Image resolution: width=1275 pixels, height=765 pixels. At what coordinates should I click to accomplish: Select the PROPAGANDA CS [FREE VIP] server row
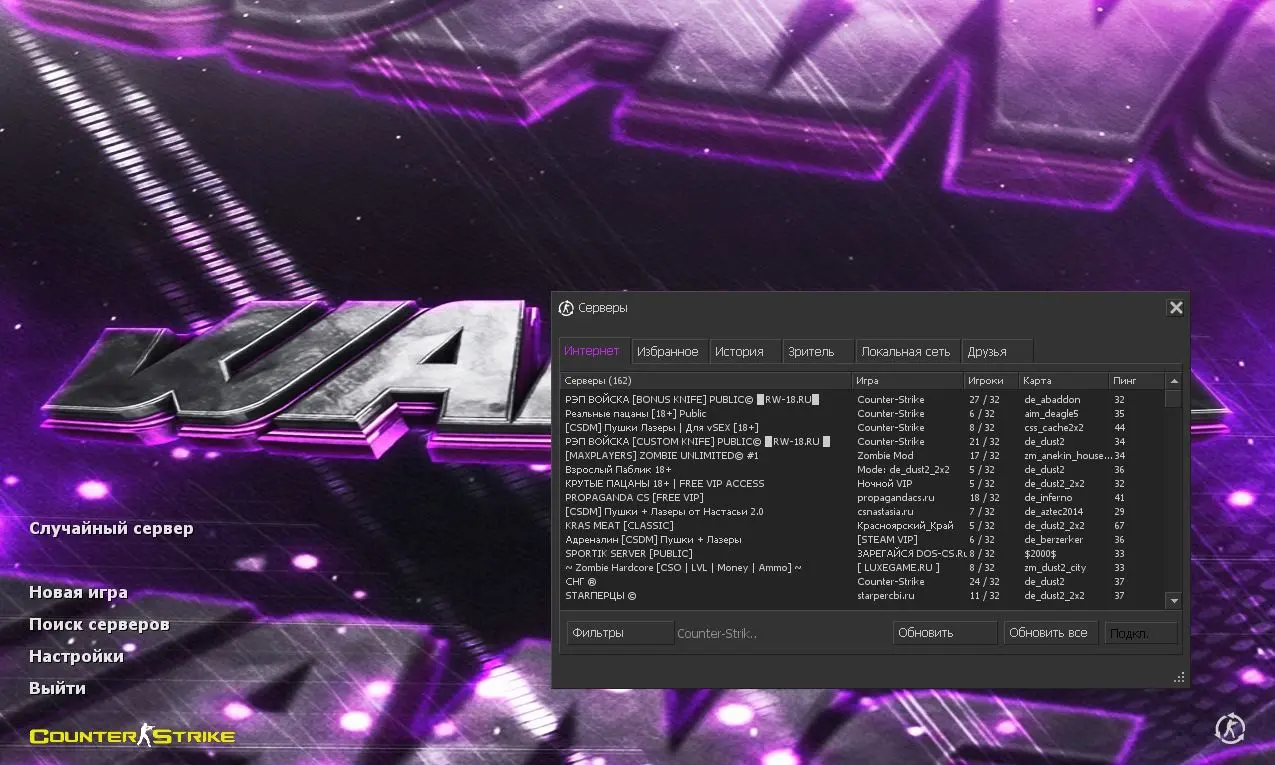(700, 497)
